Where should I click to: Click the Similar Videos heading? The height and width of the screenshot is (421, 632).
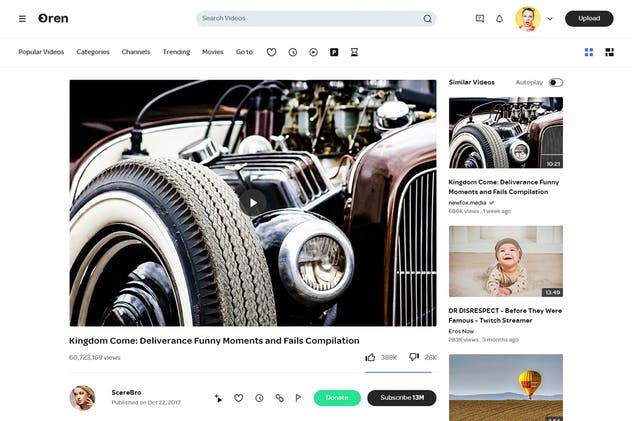coord(472,82)
